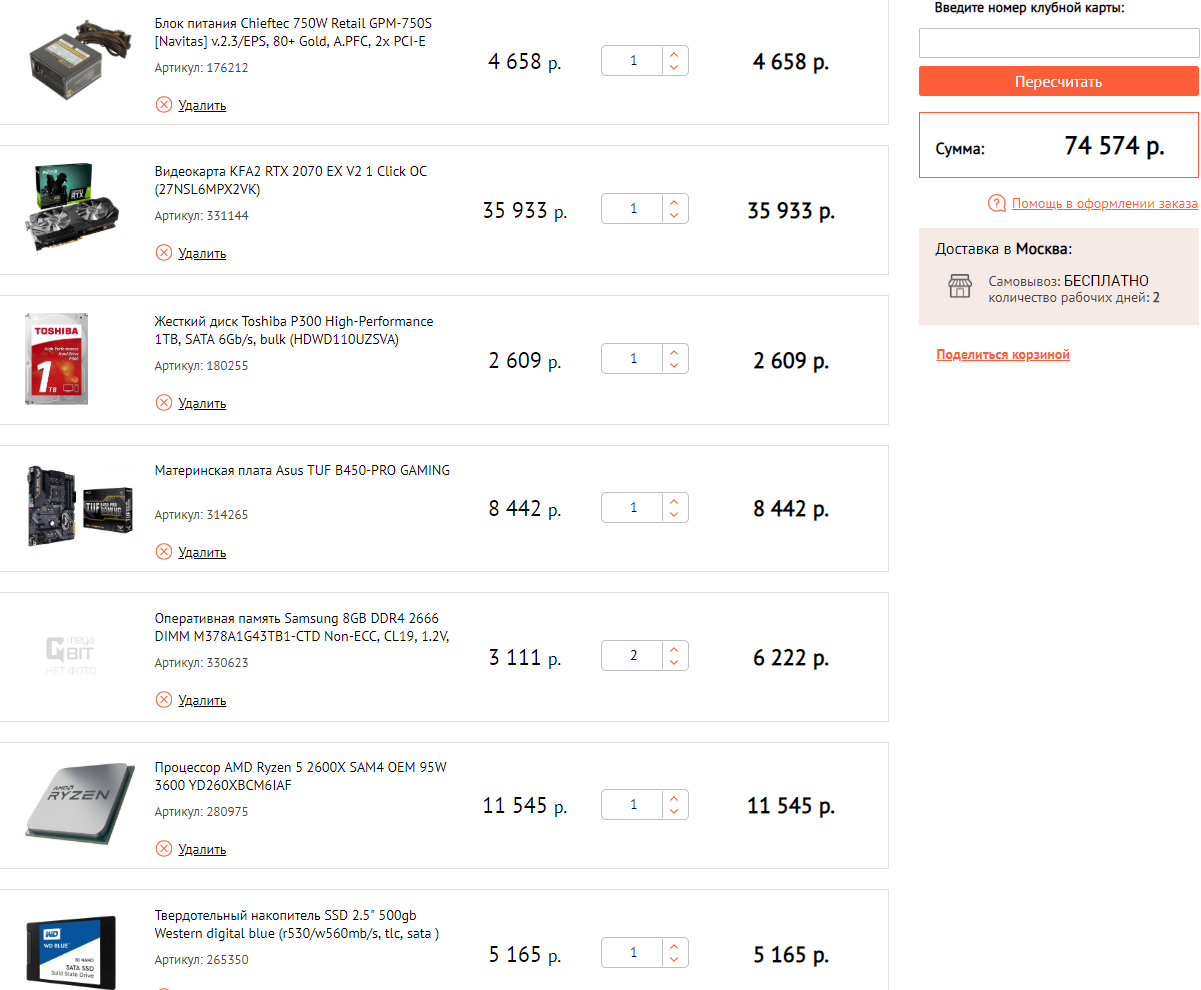Click the delete icon for KFA2 RTX 2070
Viewport: 1201px width, 990px height.
tap(164, 253)
